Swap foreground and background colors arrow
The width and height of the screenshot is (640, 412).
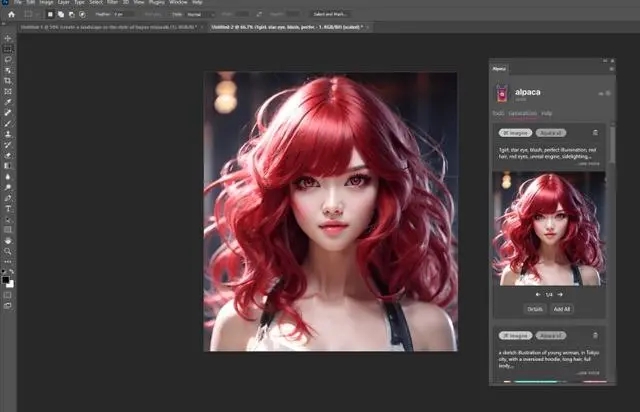12,272
